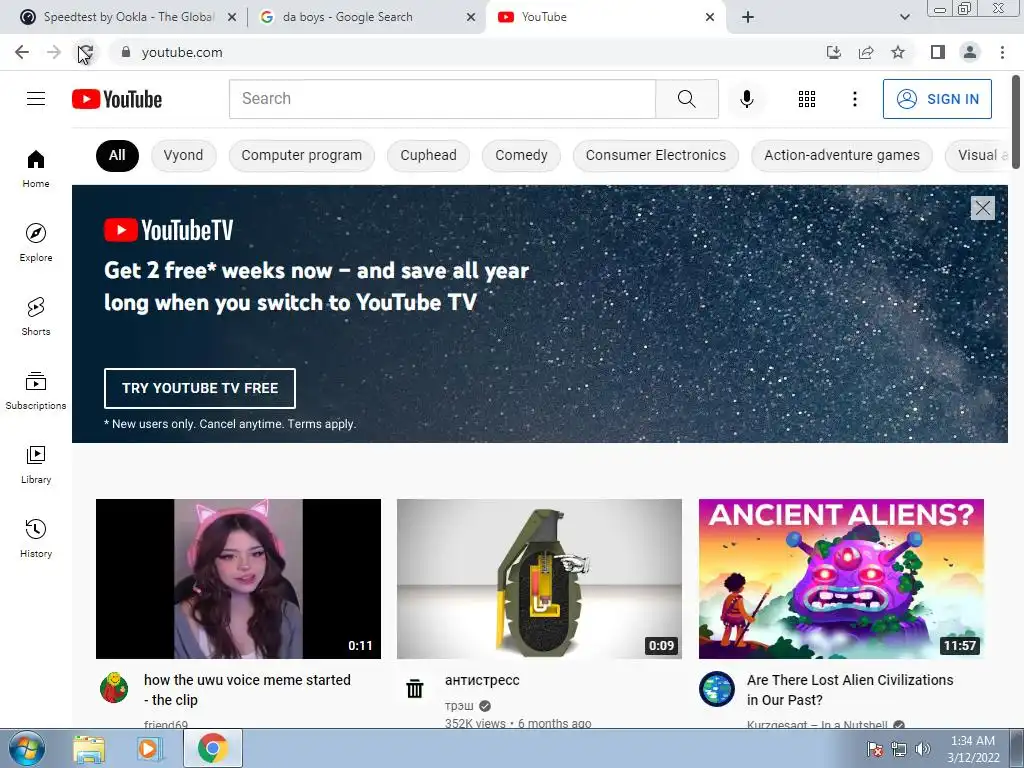
Task: Click the search magnifier button
Action: 686,99
